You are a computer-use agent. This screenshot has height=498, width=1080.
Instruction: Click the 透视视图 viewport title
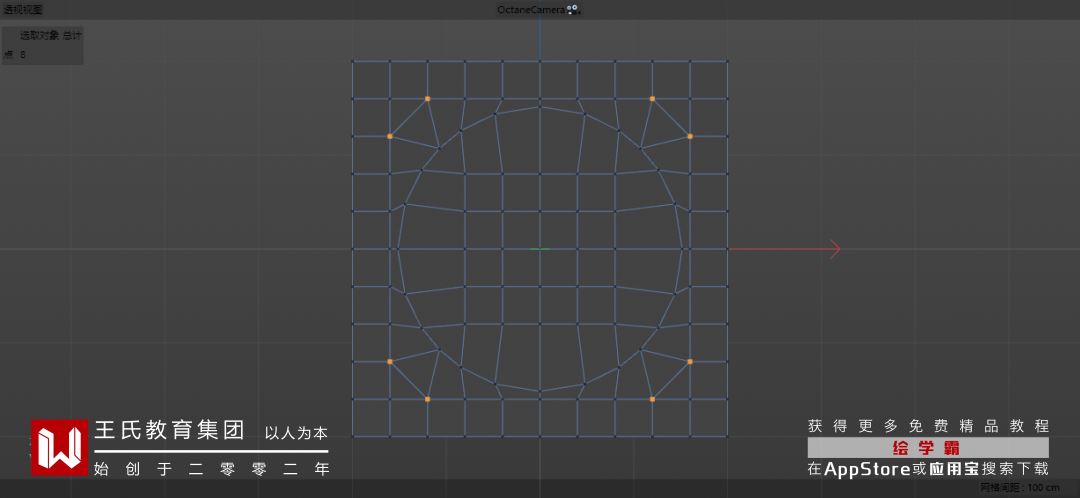23,10
